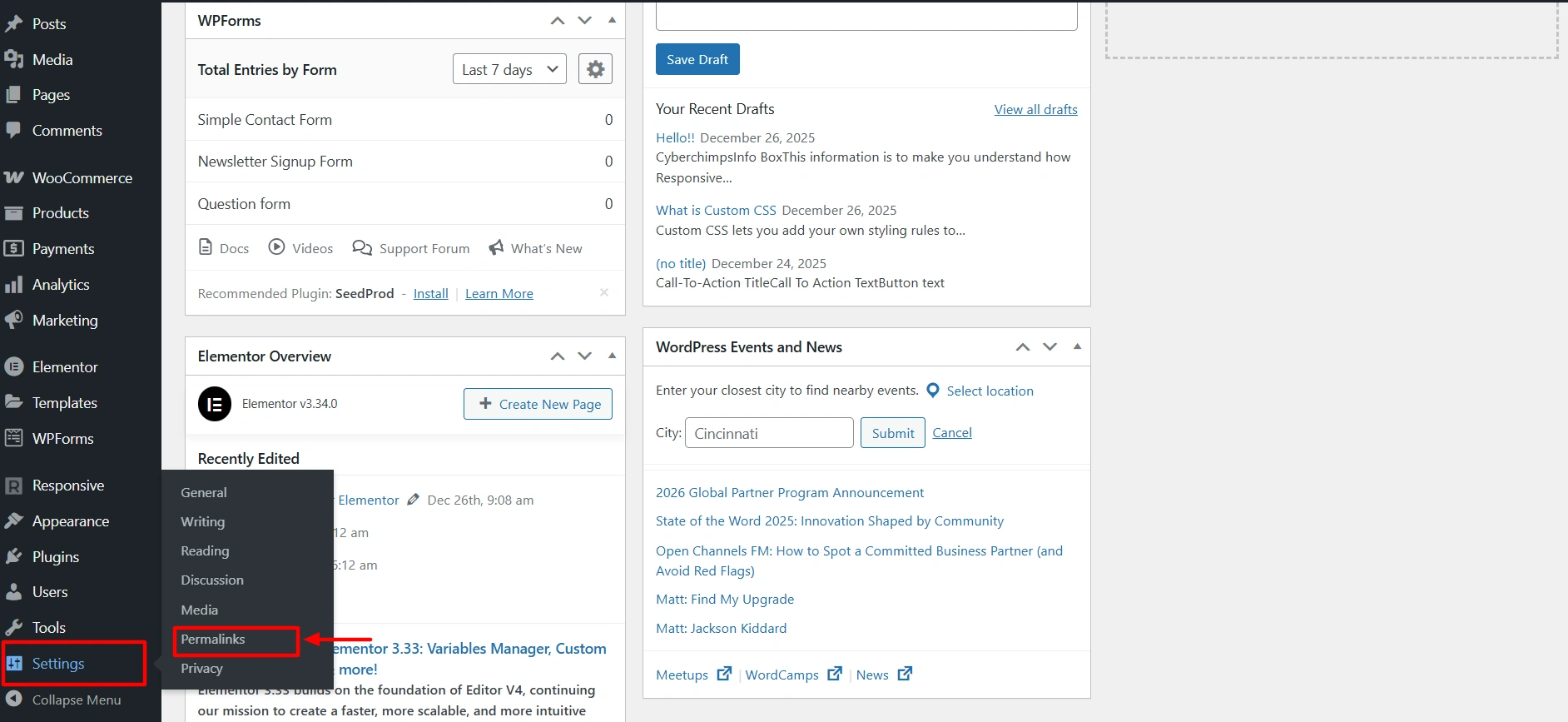
Task: Open the Last 7 days dropdown
Action: pos(509,69)
